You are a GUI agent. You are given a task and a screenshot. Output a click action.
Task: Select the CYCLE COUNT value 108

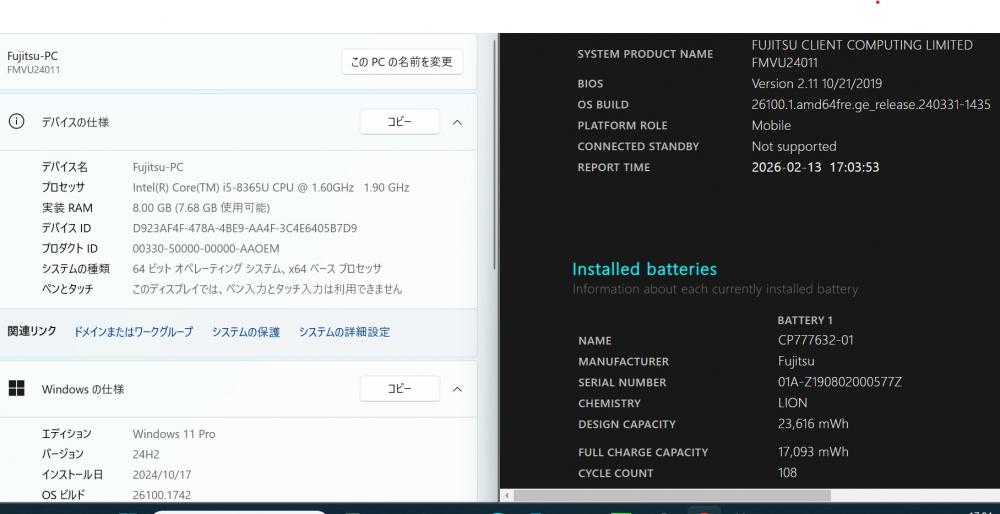coord(788,473)
